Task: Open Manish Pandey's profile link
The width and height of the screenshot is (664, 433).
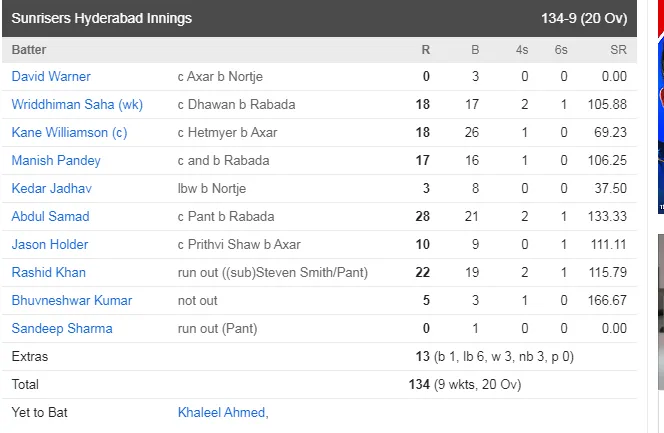Action: [56, 160]
